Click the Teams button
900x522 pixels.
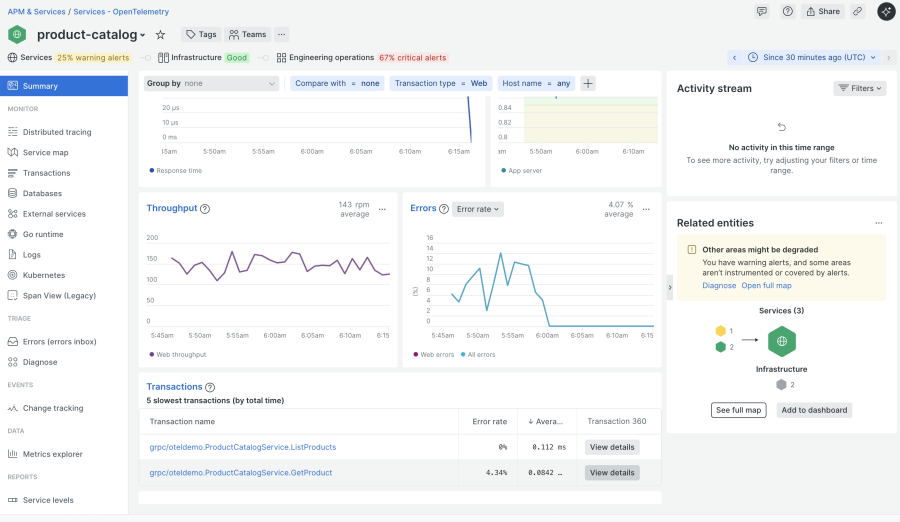pos(247,34)
